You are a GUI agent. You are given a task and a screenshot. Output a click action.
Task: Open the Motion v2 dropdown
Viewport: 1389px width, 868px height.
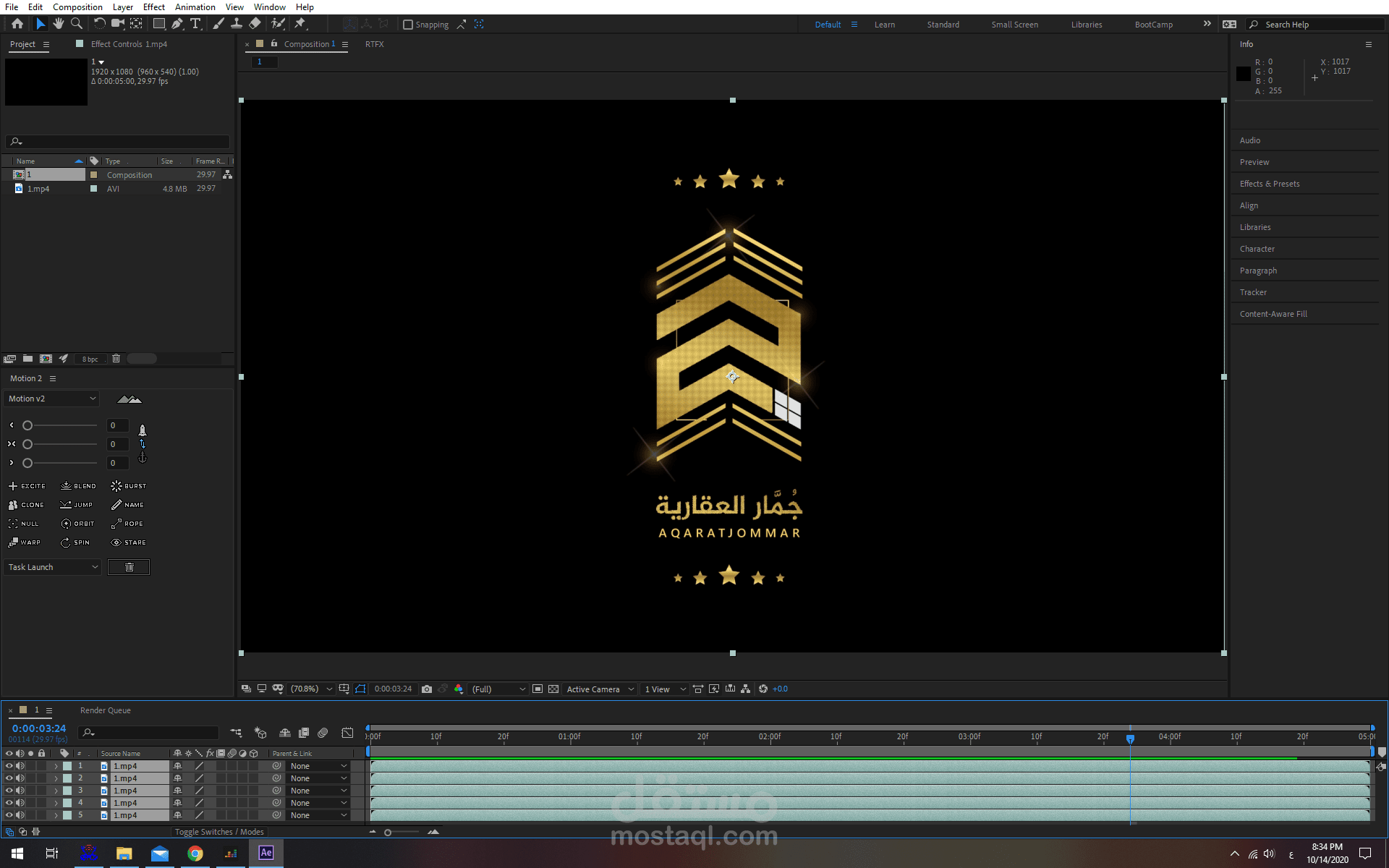(x=51, y=399)
